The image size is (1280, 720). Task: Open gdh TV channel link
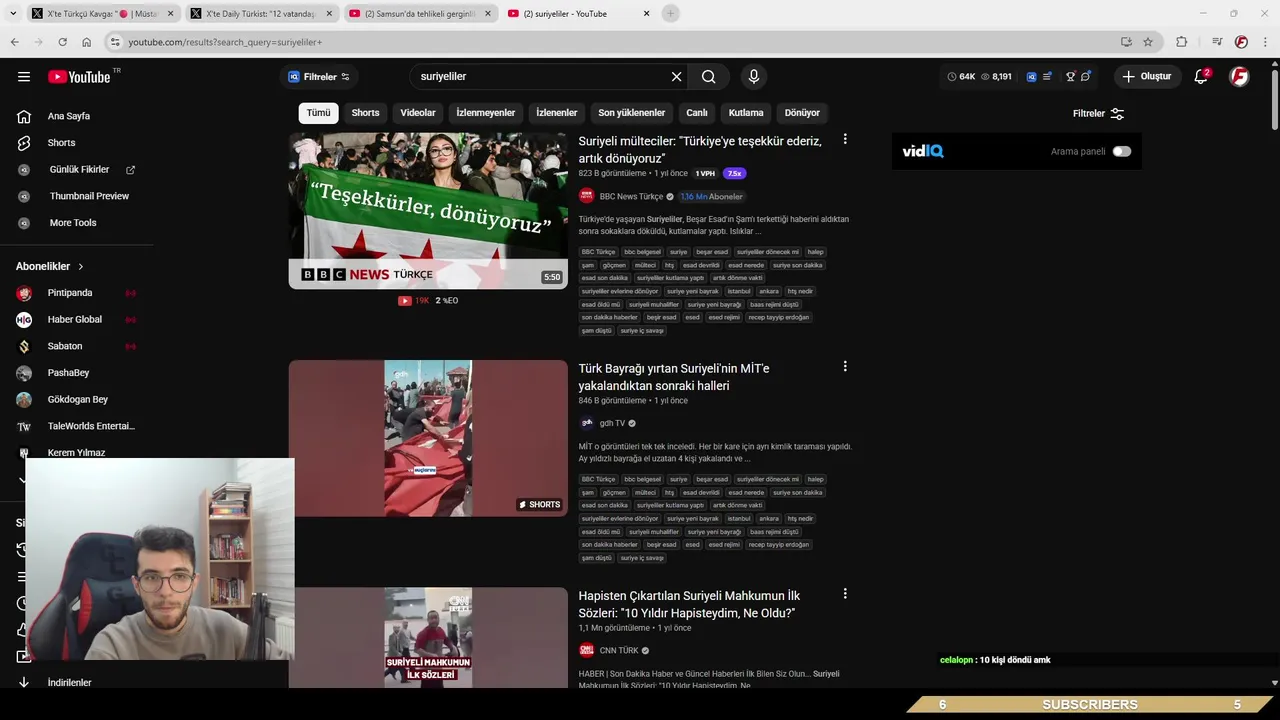pyautogui.click(x=612, y=424)
